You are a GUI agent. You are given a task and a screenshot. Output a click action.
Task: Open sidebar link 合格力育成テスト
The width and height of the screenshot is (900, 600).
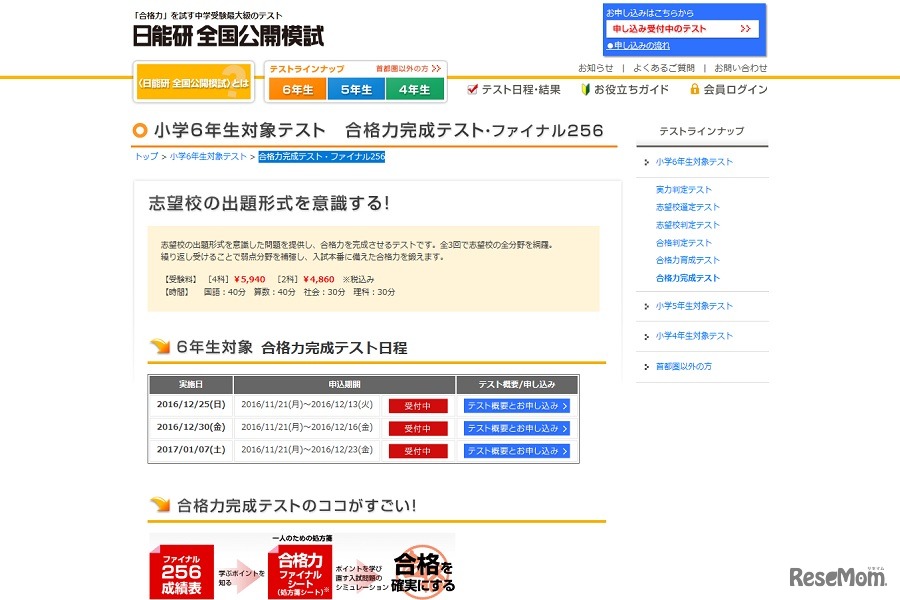688,260
